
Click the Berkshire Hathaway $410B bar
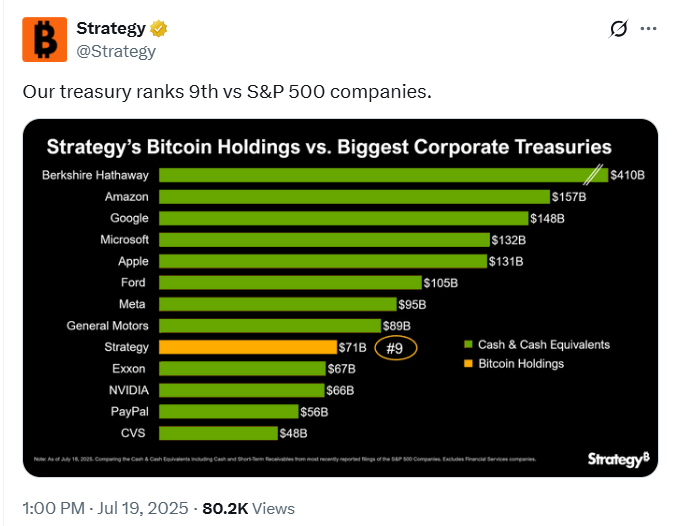click(384, 175)
